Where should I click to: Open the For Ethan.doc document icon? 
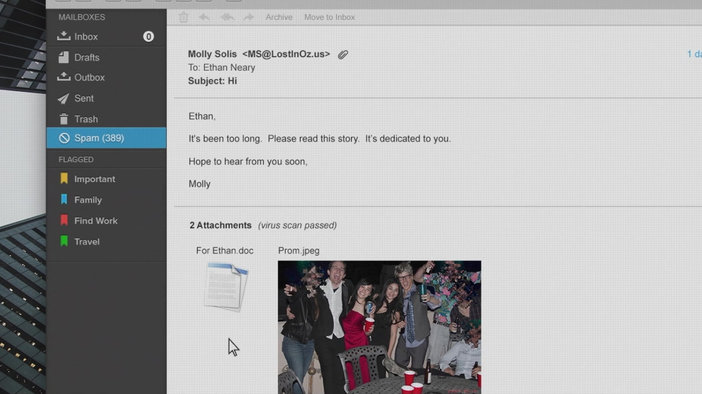coord(226,287)
